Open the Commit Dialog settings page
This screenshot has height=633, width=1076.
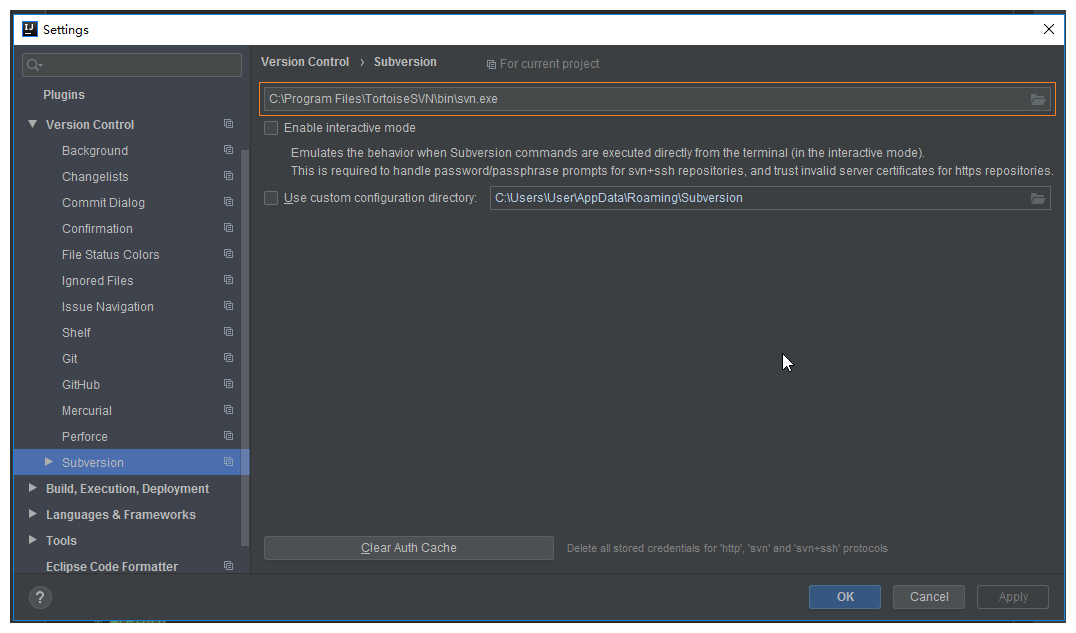tap(103, 203)
